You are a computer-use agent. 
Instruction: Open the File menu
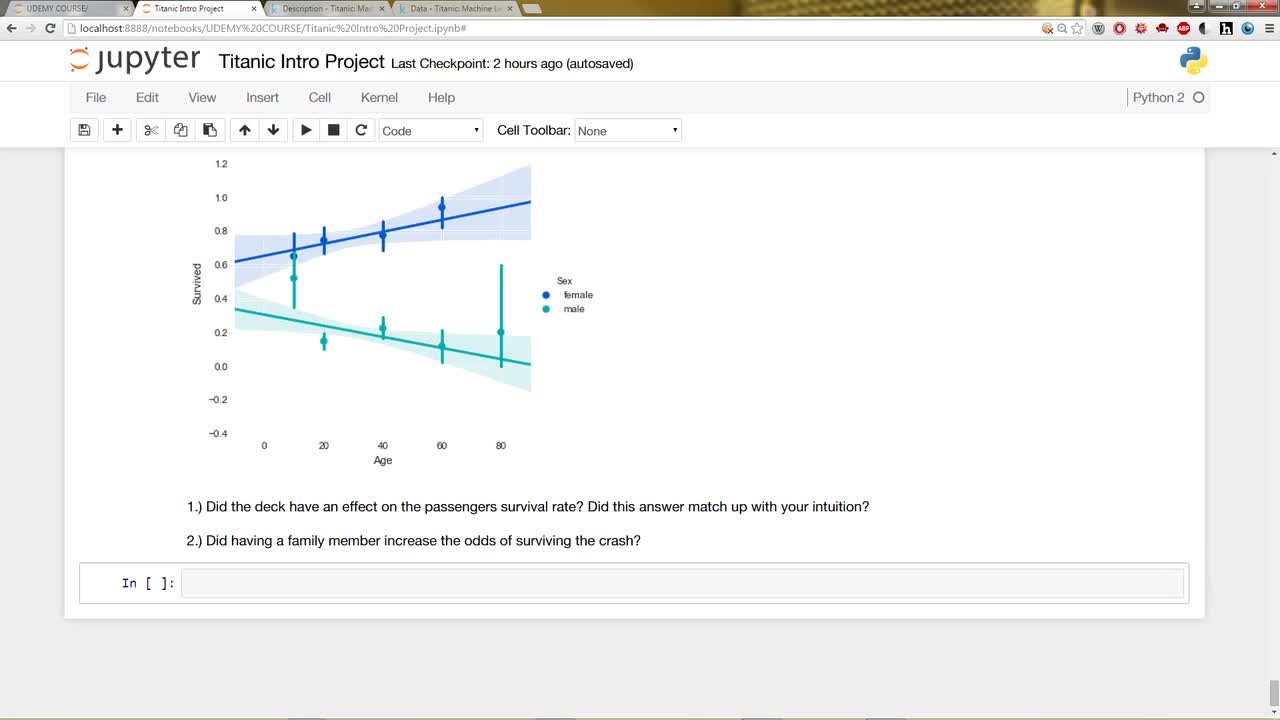pyautogui.click(x=96, y=97)
